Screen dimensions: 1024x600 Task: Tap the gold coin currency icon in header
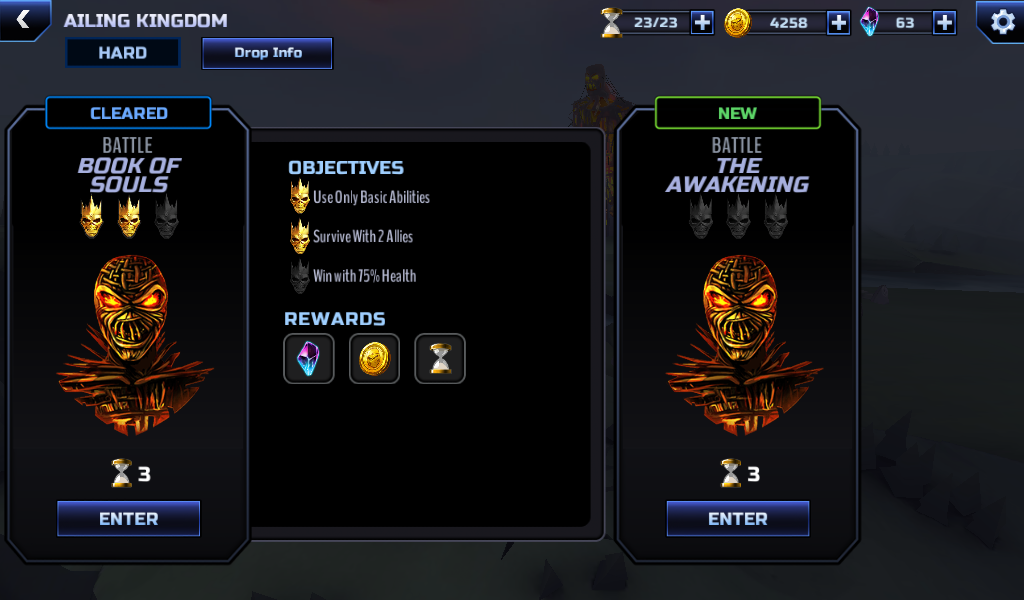pyautogui.click(x=737, y=23)
